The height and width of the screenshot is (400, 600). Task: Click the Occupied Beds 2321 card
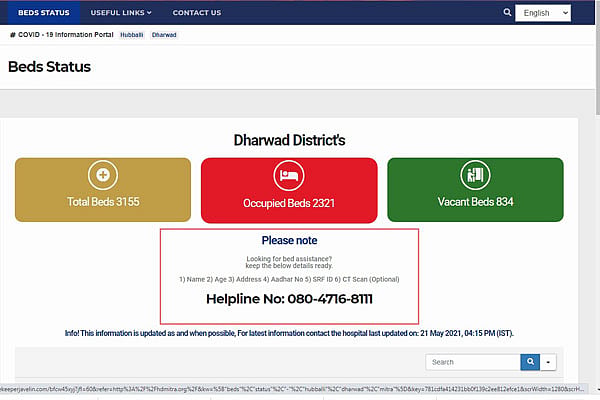289,191
